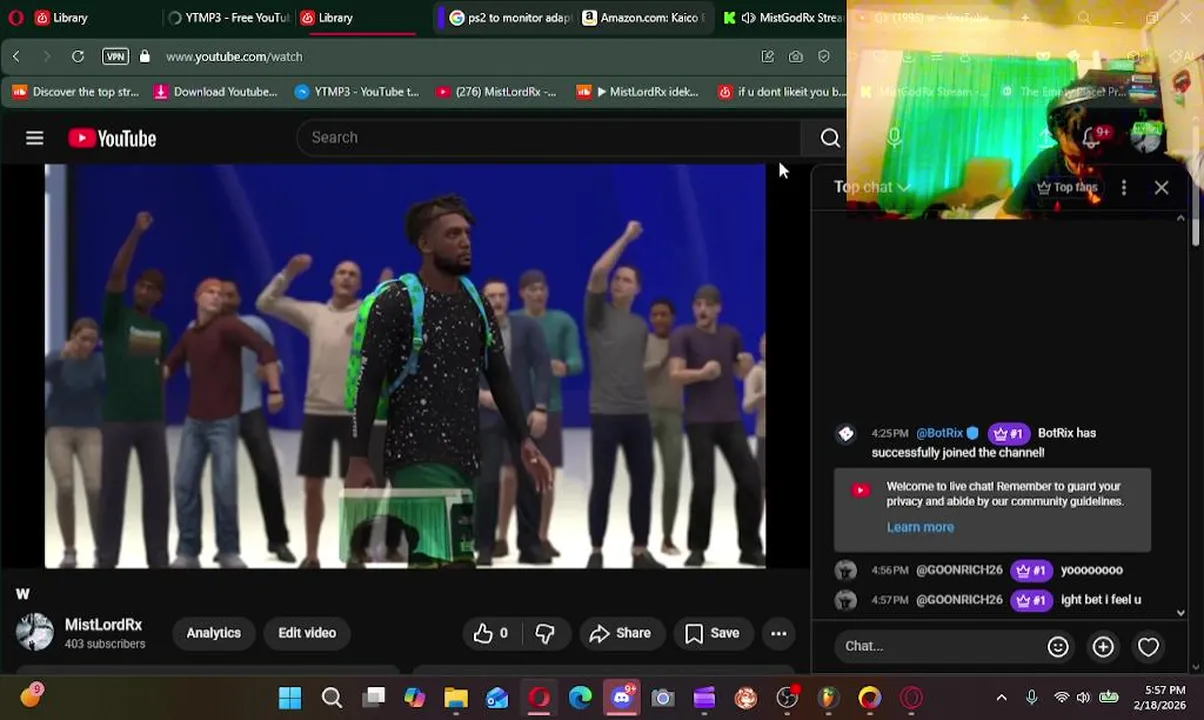This screenshot has height=720, width=1204.
Task: Open YTMP3 - YouTube t... bookmark
Action: (x=357, y=92)
